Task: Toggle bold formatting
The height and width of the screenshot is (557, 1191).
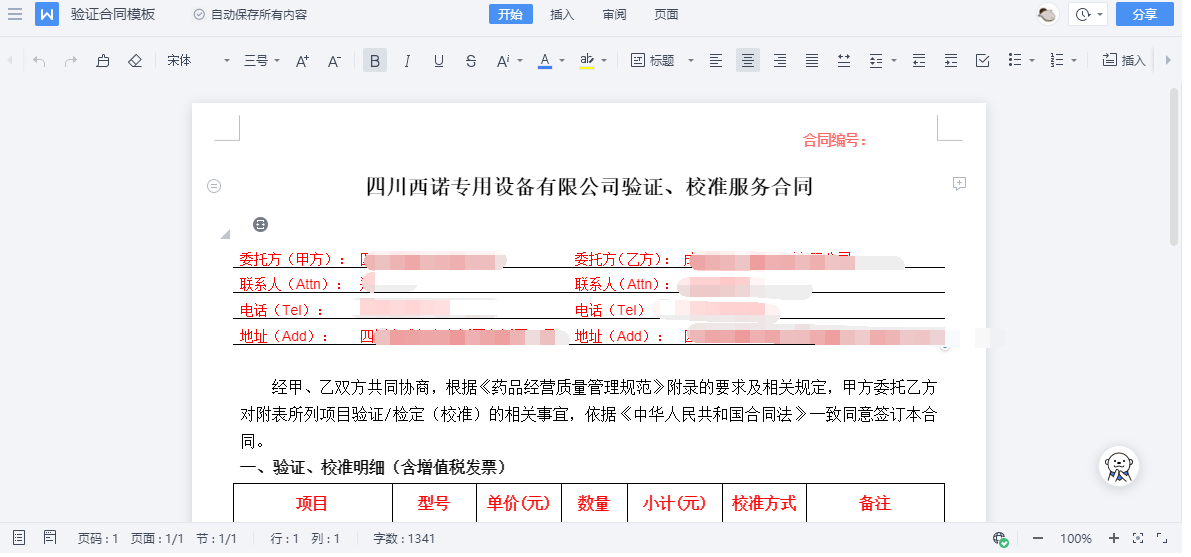Action: coord(374,61)
